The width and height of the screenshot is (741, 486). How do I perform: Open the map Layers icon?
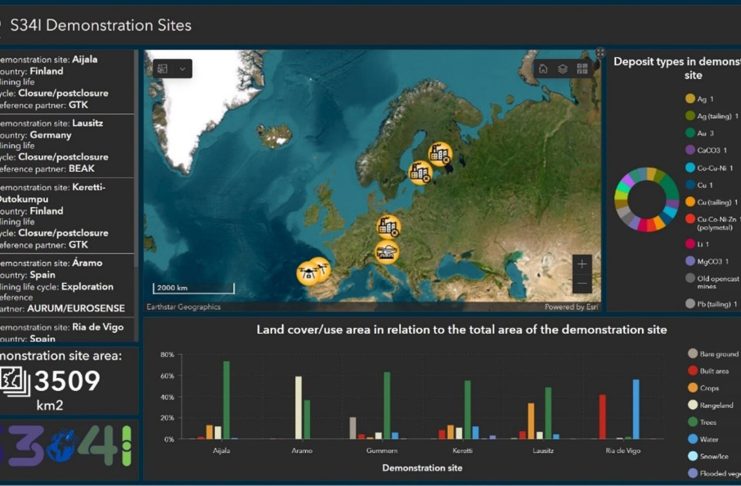pos(563,69)
